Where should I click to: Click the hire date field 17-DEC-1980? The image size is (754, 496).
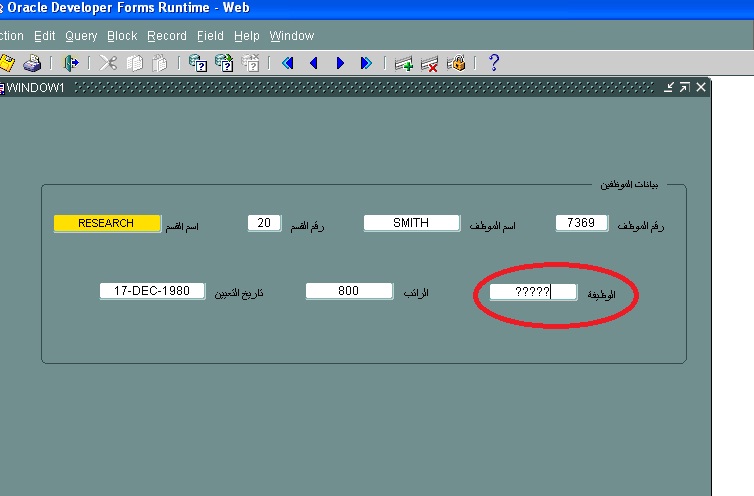tap(151, 291)
